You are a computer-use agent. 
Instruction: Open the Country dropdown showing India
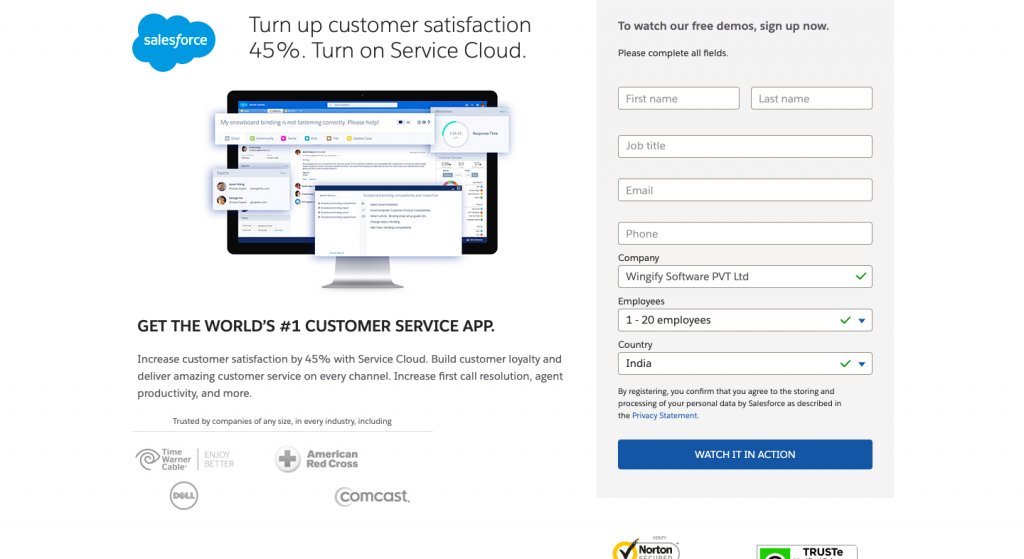(745, 364)
